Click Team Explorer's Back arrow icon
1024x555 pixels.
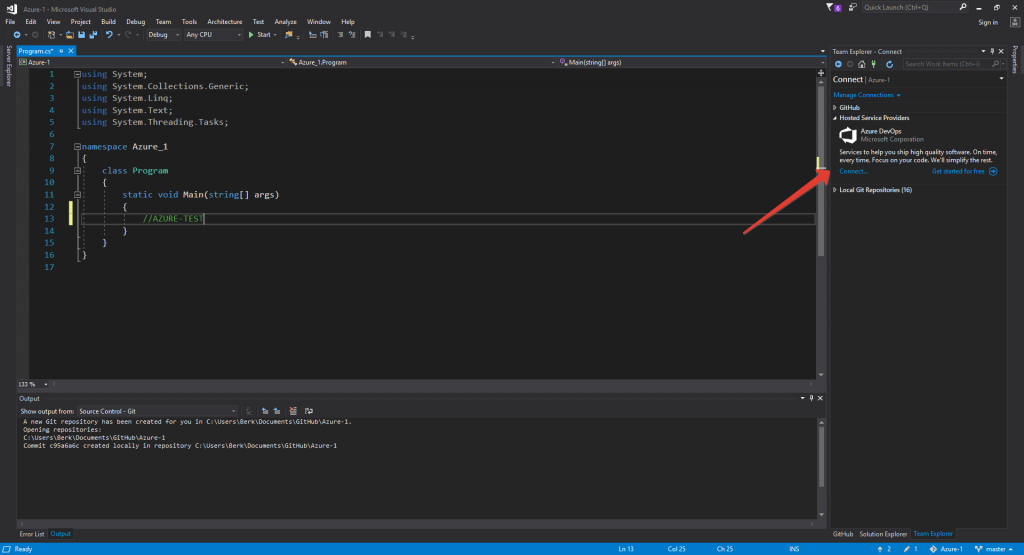point(839,64)
